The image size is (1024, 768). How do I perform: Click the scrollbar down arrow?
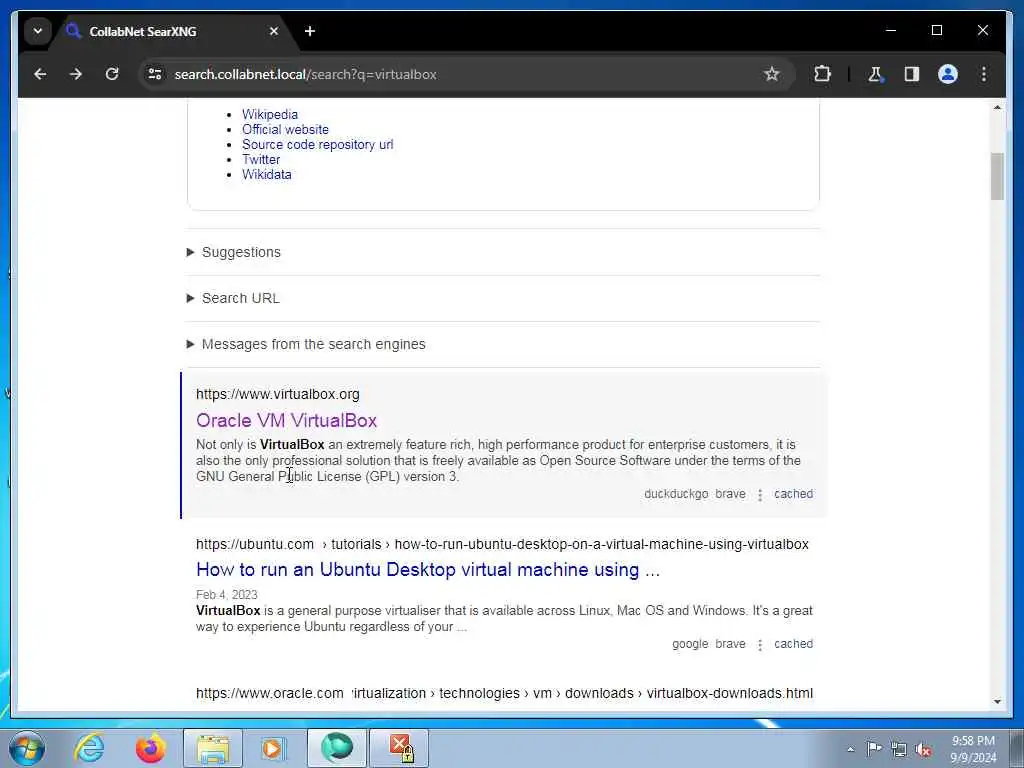pyautogui.click(x=997, y=701)
